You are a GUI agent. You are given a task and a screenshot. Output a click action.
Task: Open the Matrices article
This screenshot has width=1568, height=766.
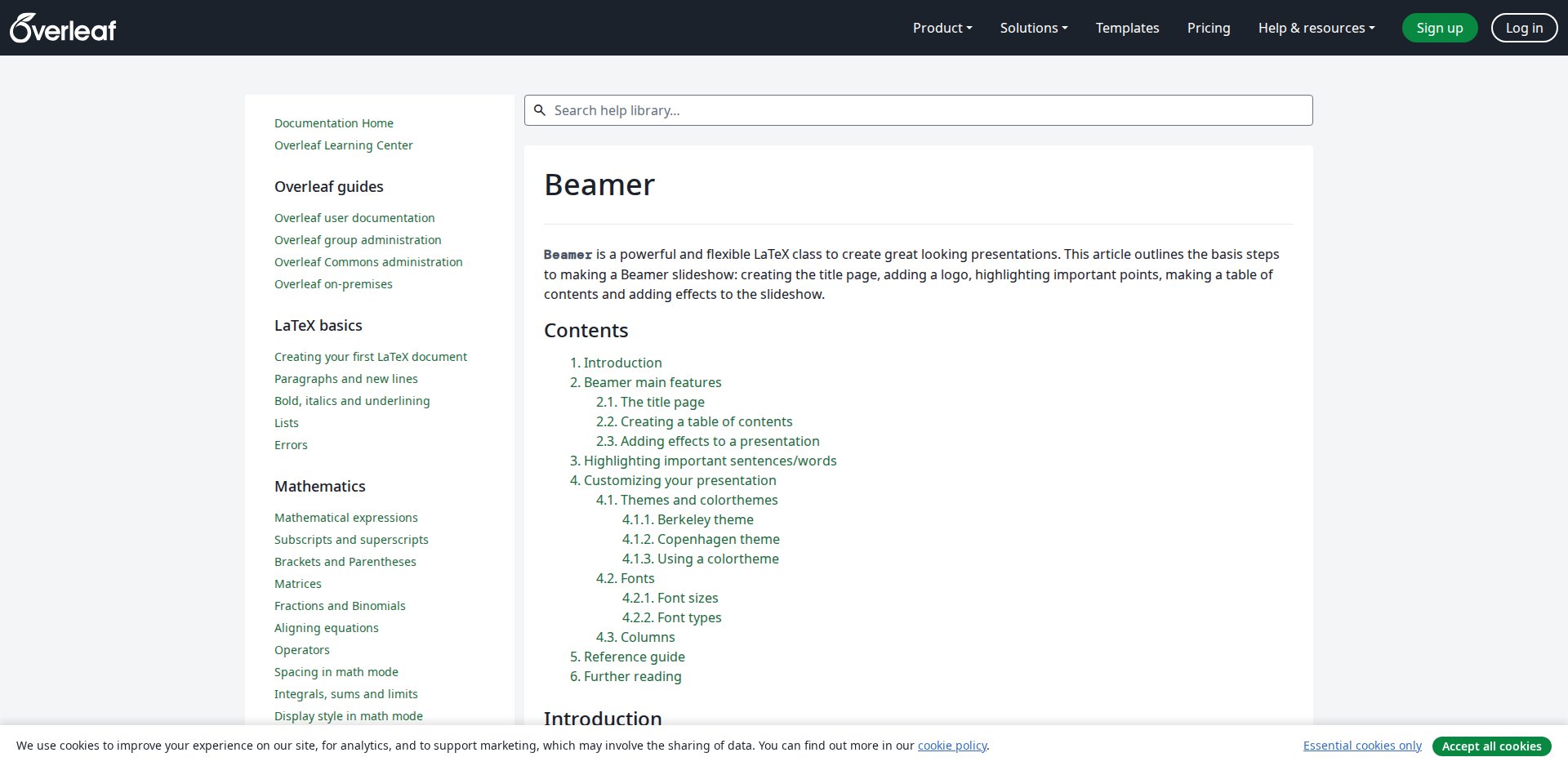coord(298,584)
